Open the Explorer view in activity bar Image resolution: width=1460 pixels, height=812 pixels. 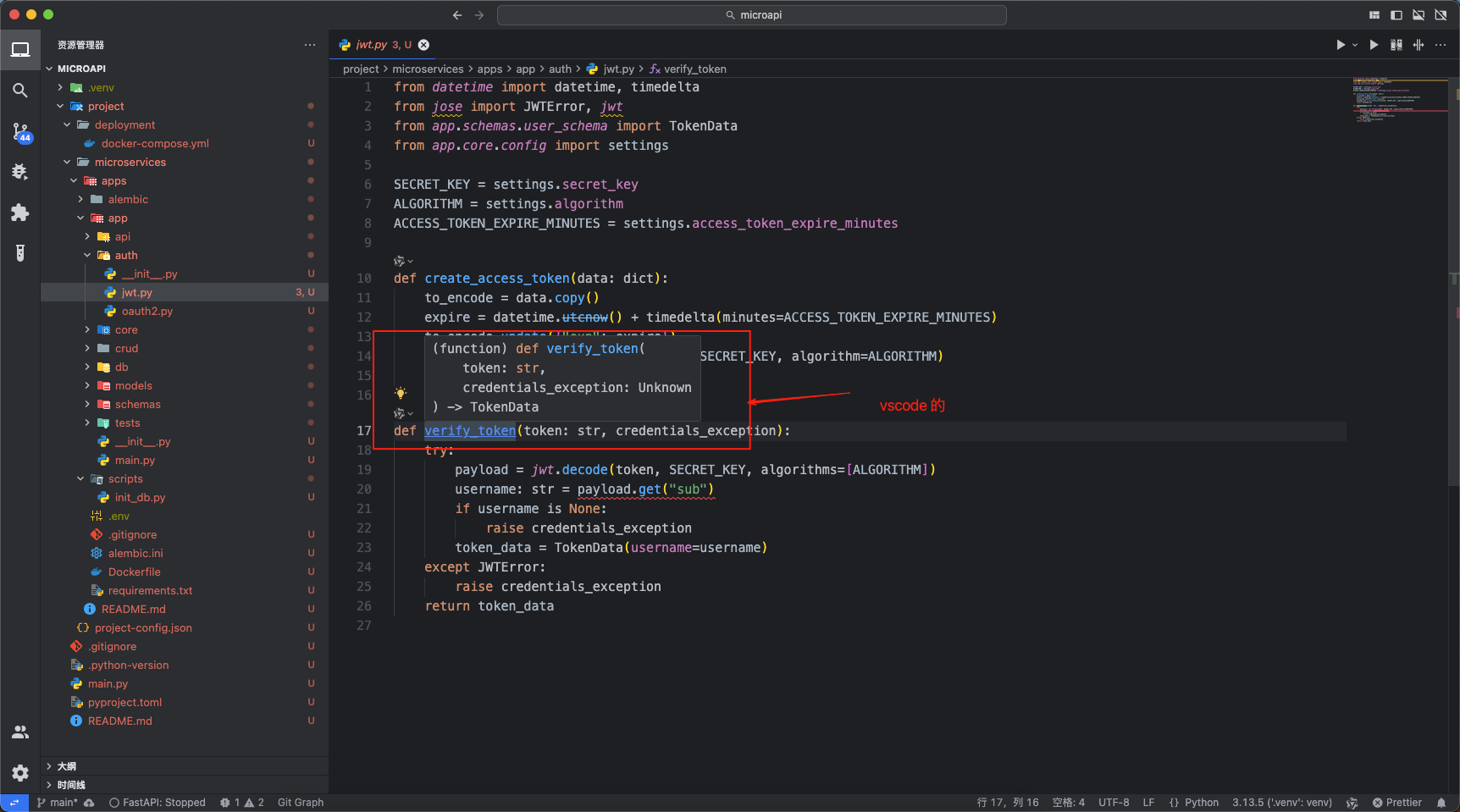pyautogui.click(x=20, y=50)
